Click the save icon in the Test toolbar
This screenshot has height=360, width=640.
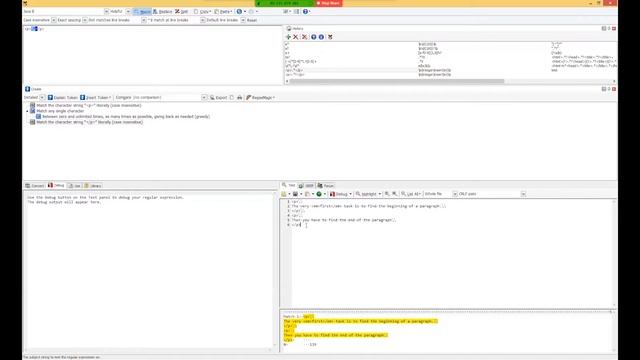point(296,194)
